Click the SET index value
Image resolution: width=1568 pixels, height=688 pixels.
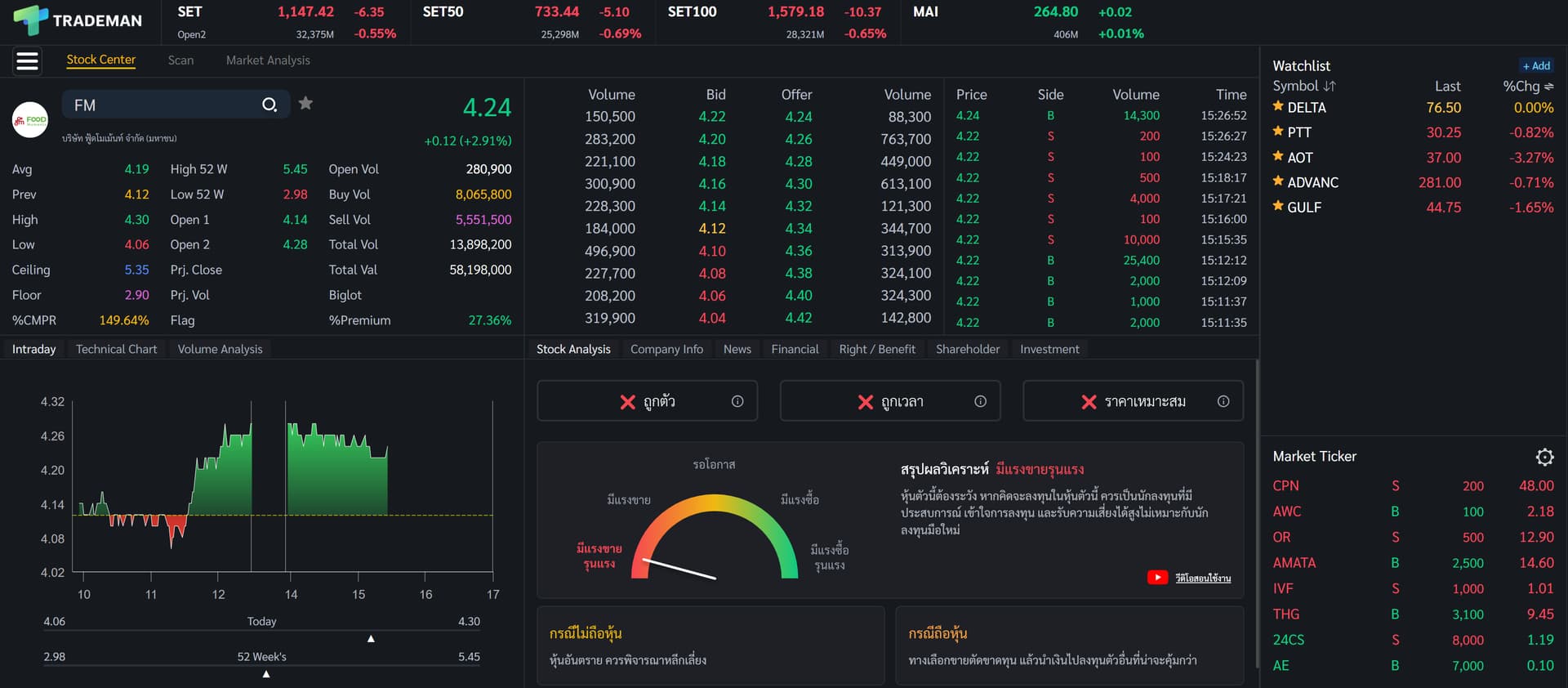point(305,12)
